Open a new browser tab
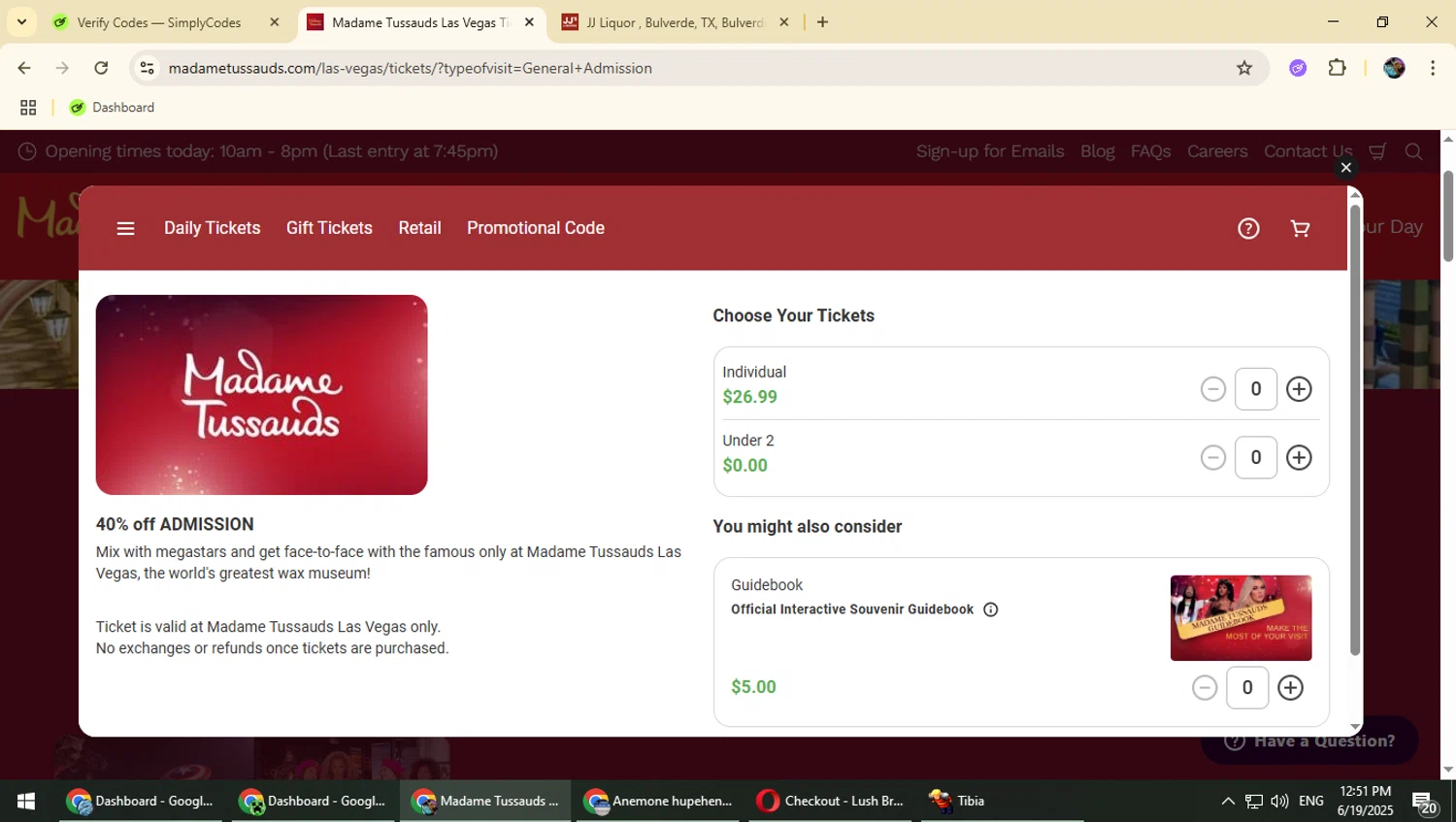Viewport: 1456px width, 822px height. pos(822,22)
